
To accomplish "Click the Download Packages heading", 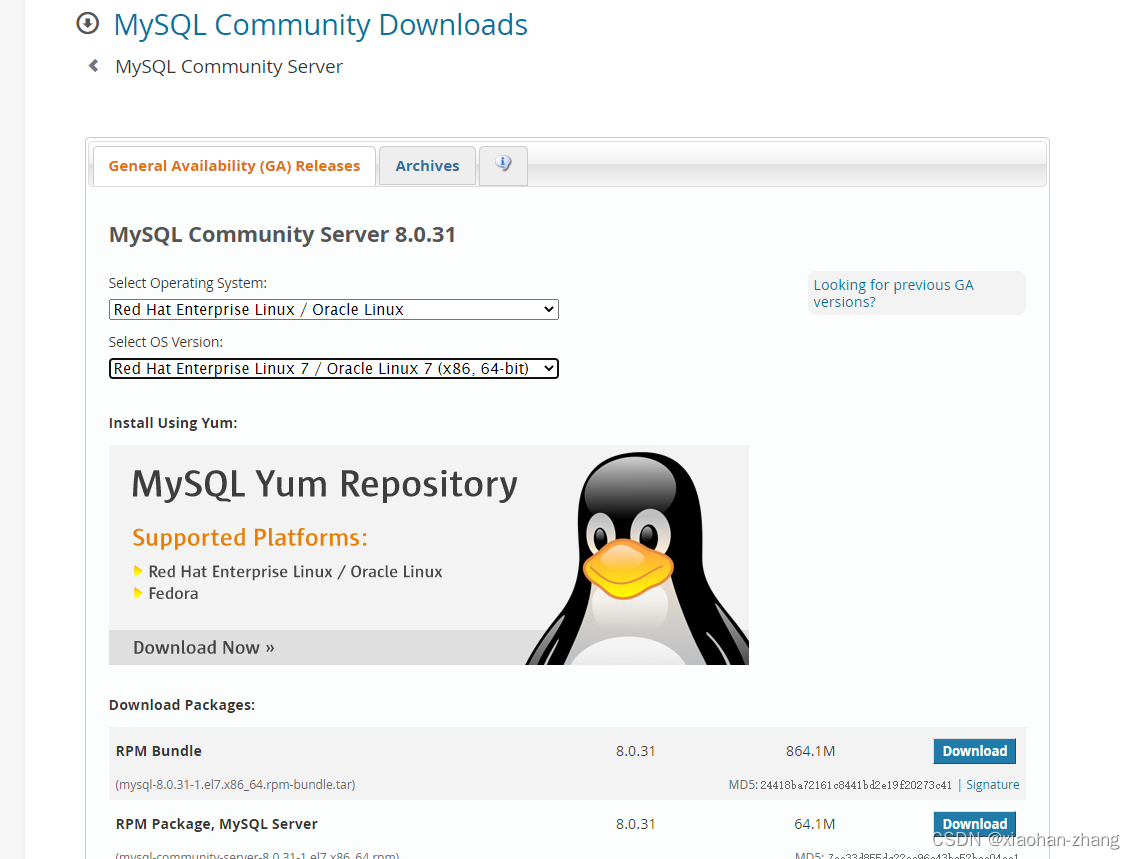I will pyautogui.click(x=182, y=705).
